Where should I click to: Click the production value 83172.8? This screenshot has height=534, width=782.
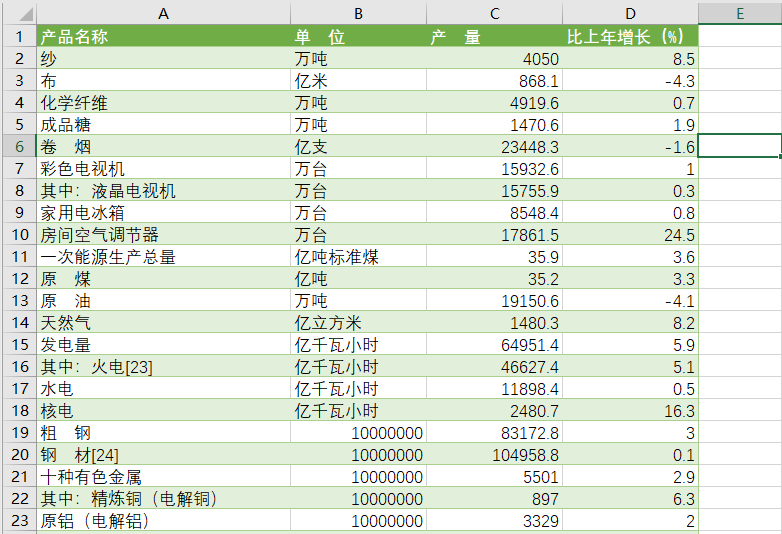495,432
